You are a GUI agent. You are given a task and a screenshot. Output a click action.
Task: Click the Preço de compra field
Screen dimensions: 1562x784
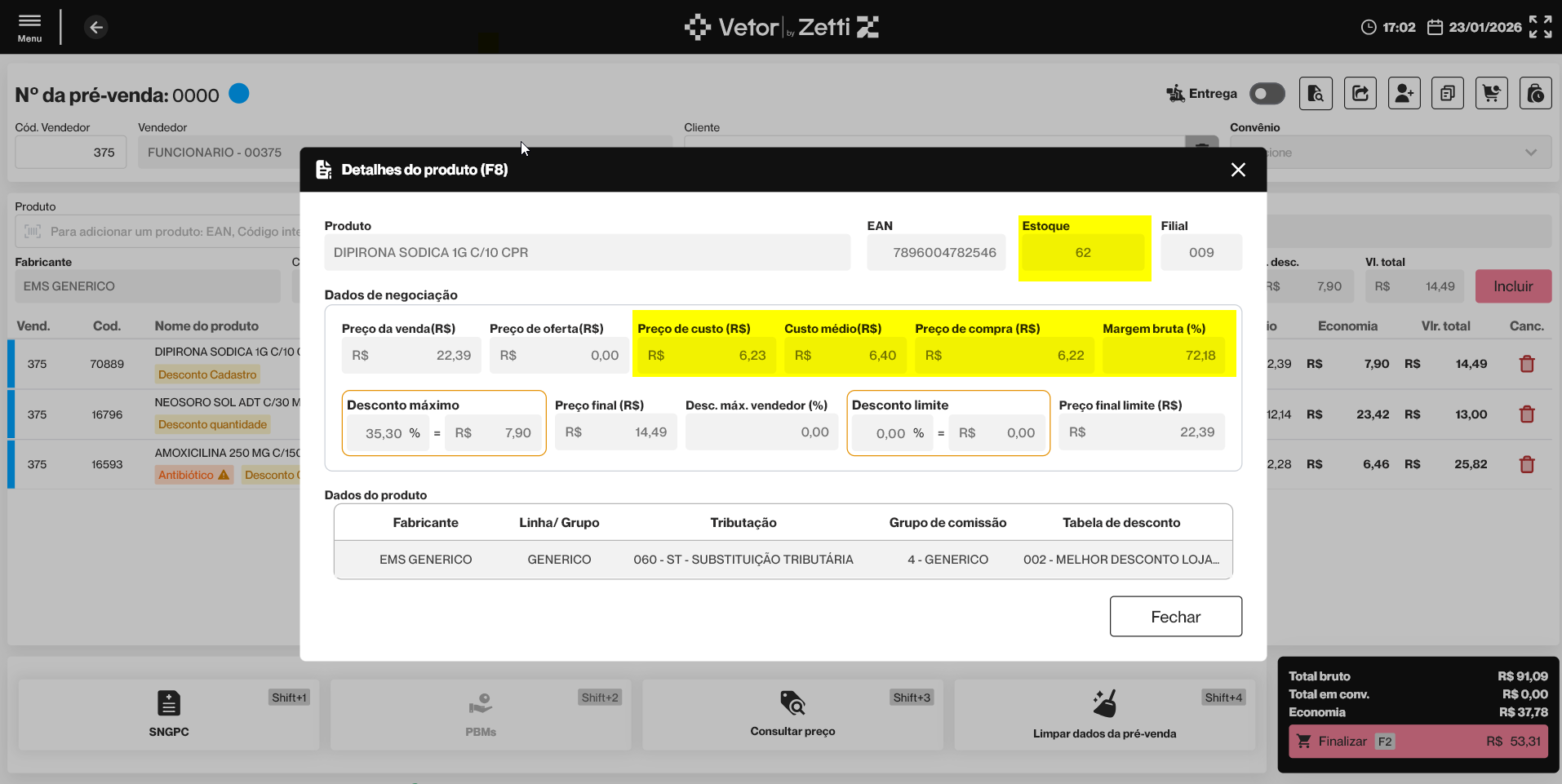coord(1005,356)
